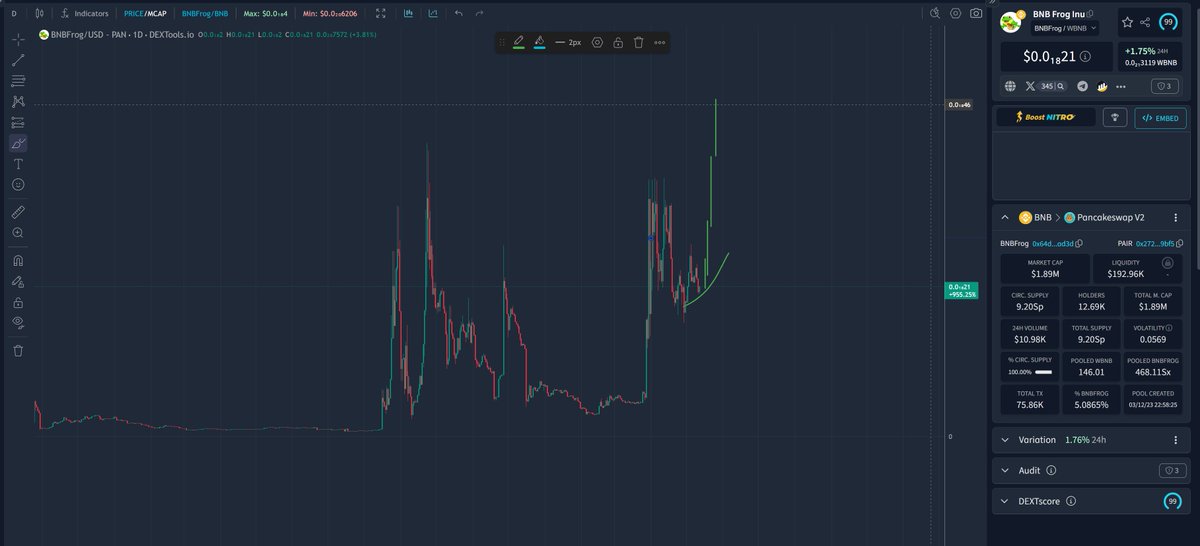1200x546 pixels.
Task: Open the candle chart style selector
Action: tap(39, 14)
